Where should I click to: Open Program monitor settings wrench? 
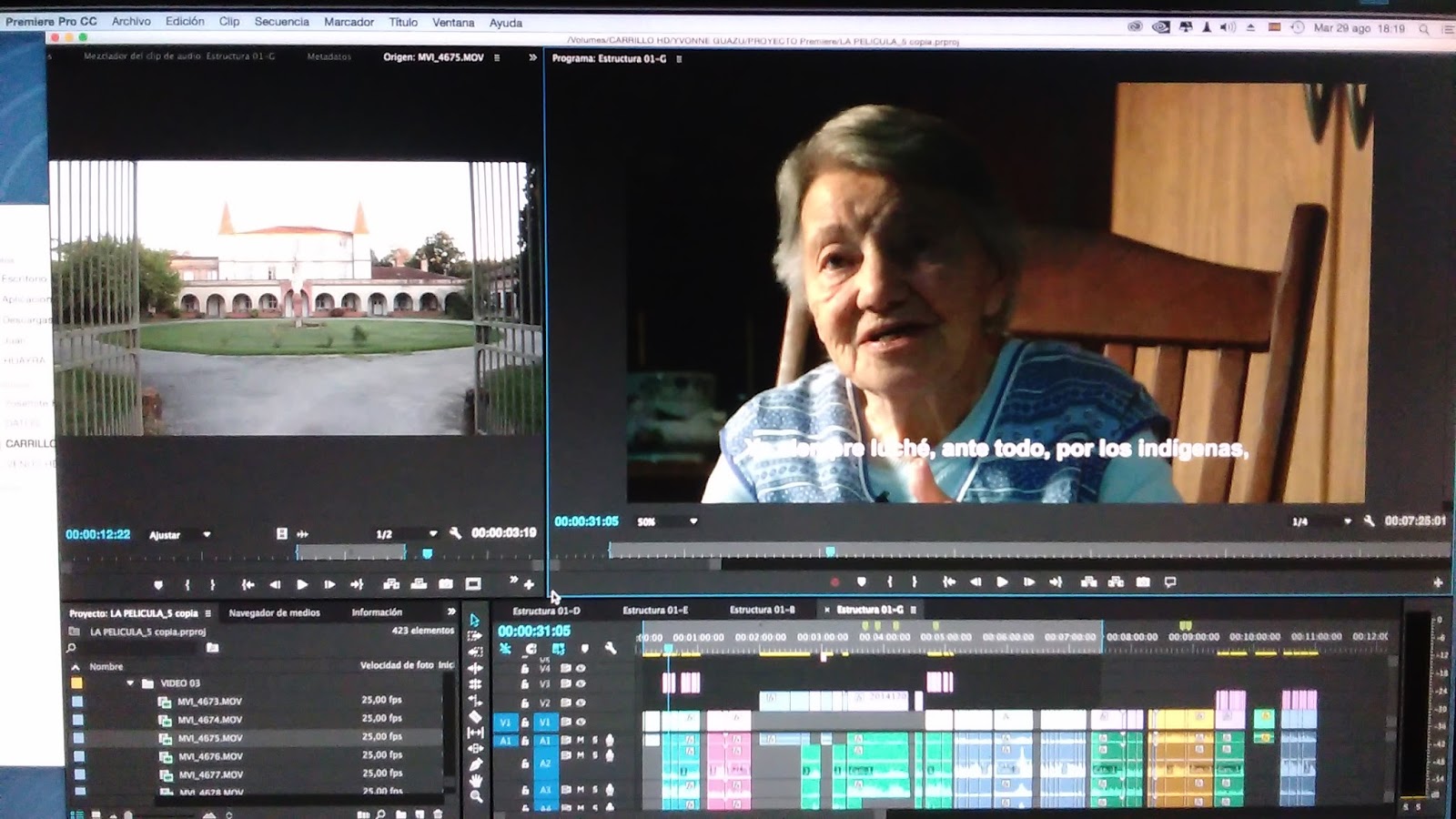(1369, 521)
